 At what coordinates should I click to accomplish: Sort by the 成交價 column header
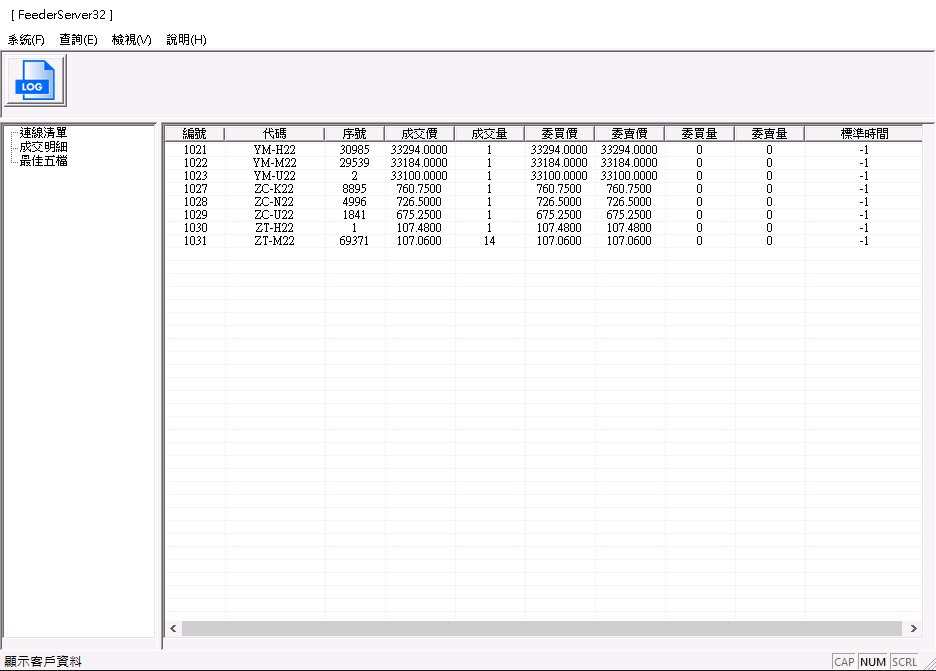pyautogui.click(x=419, y=134)
